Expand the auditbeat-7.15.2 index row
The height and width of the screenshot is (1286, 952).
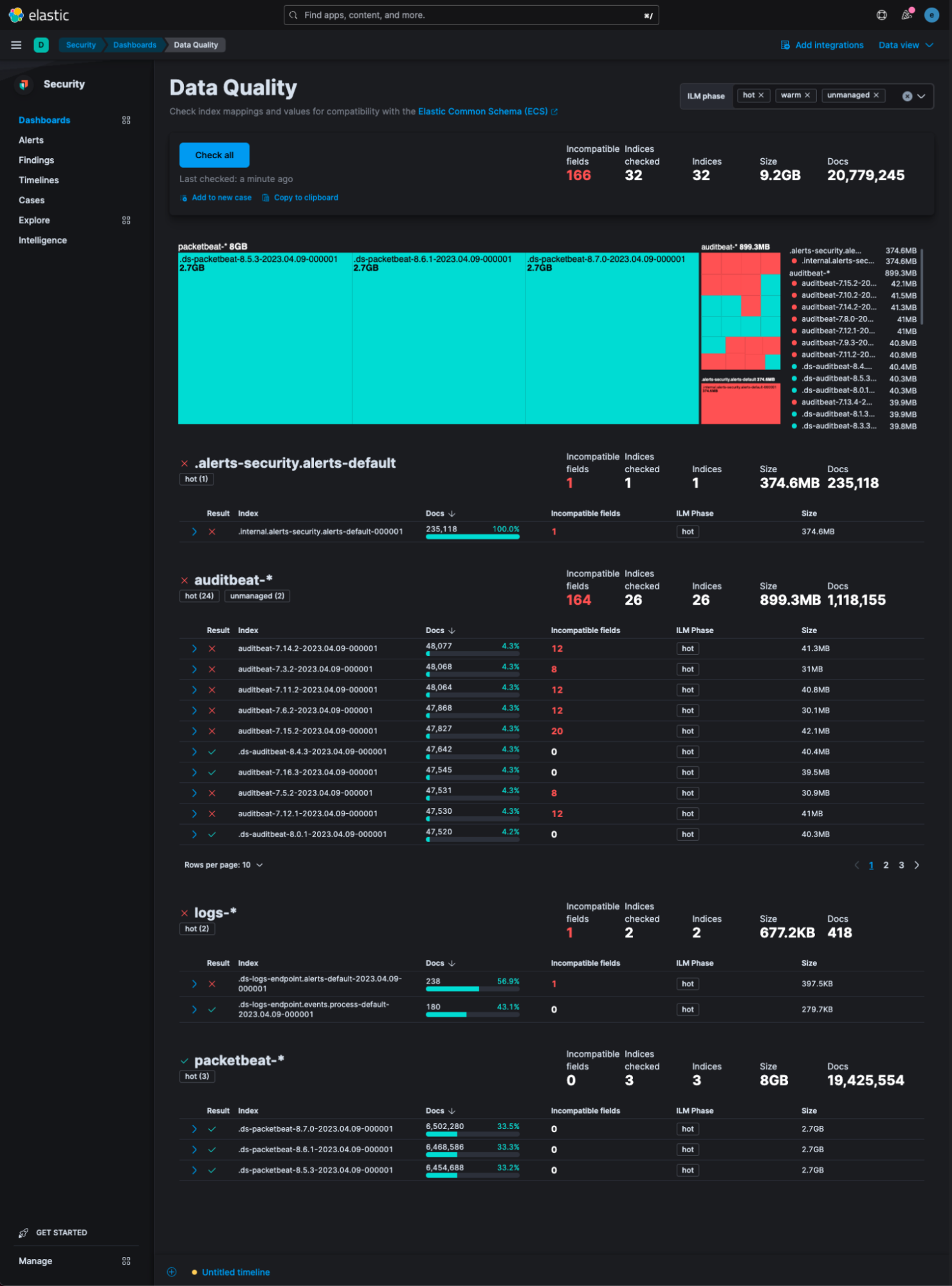(x=194, y=731)
